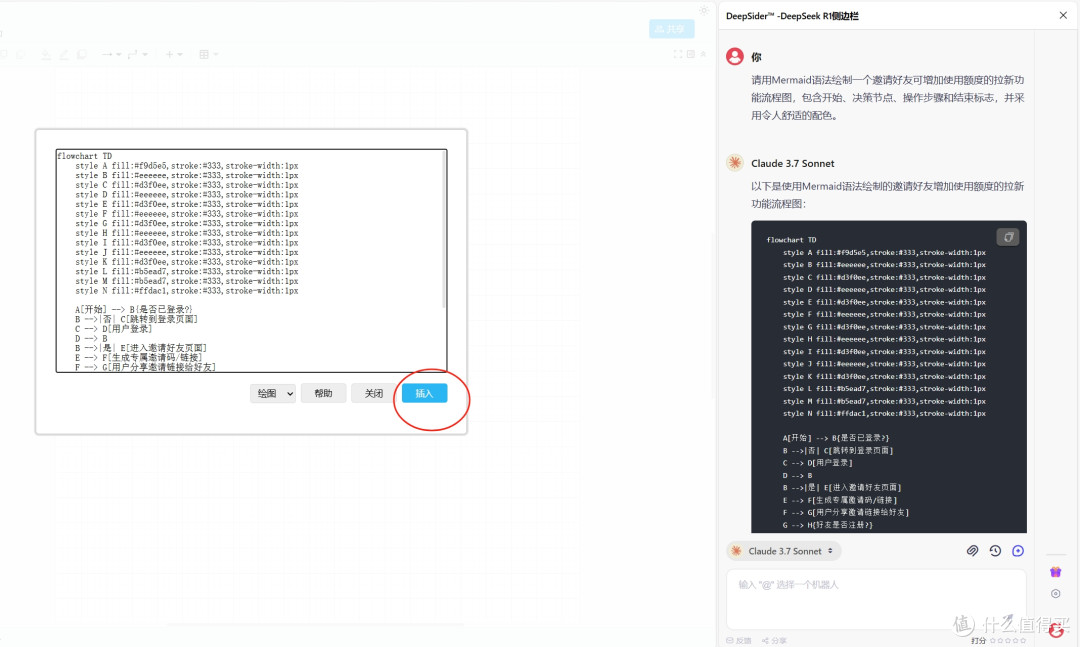Copy the Mermaid code block
Image resolution: width=1080 pixels, height=647 pixels.
pyautogui.click(x=1008, y=237)
